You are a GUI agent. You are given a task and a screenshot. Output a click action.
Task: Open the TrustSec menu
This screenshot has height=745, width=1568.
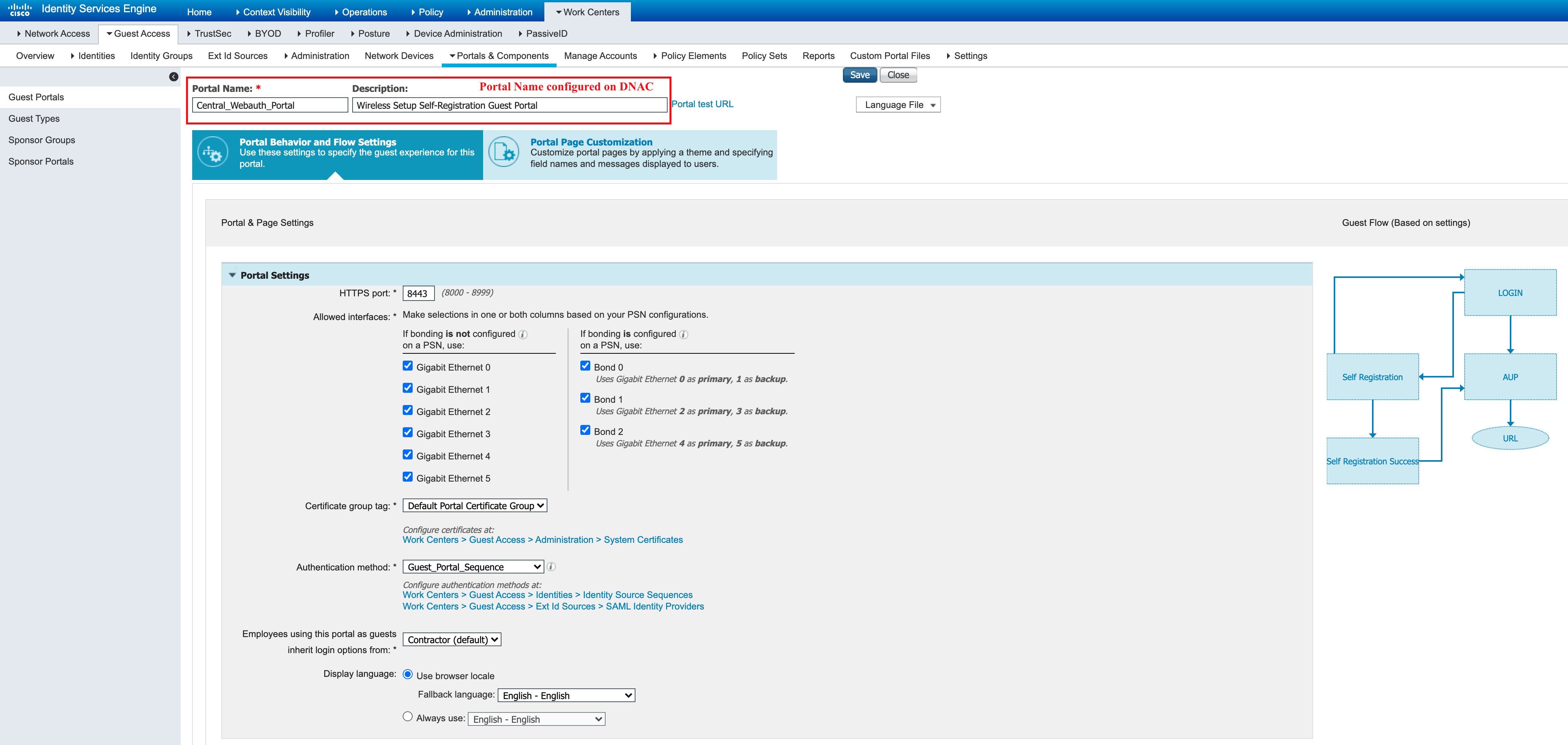point(209,34)
